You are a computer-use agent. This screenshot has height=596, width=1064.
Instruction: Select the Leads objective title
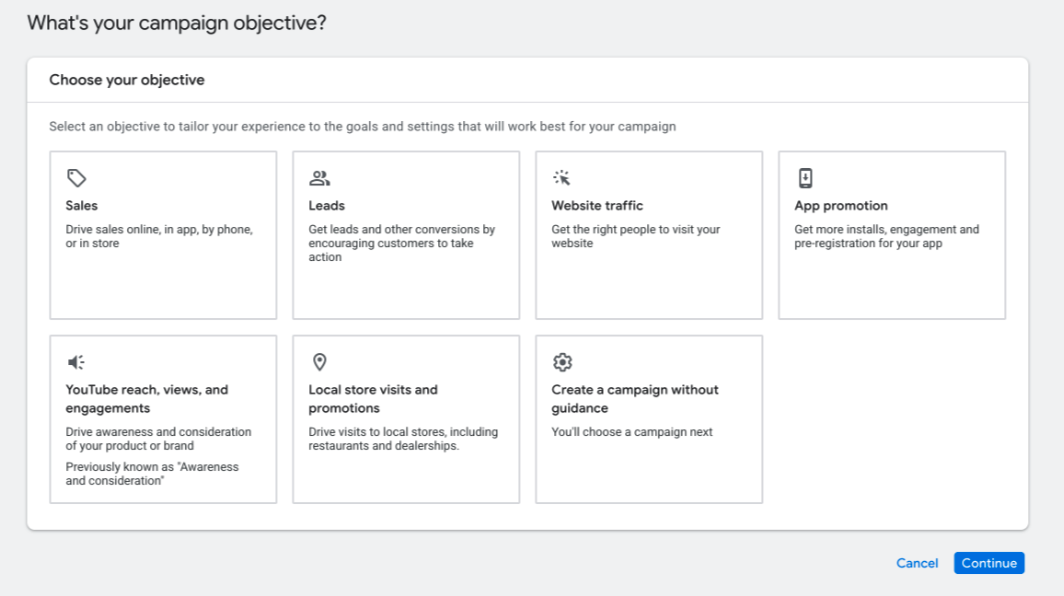click(326, 206)
